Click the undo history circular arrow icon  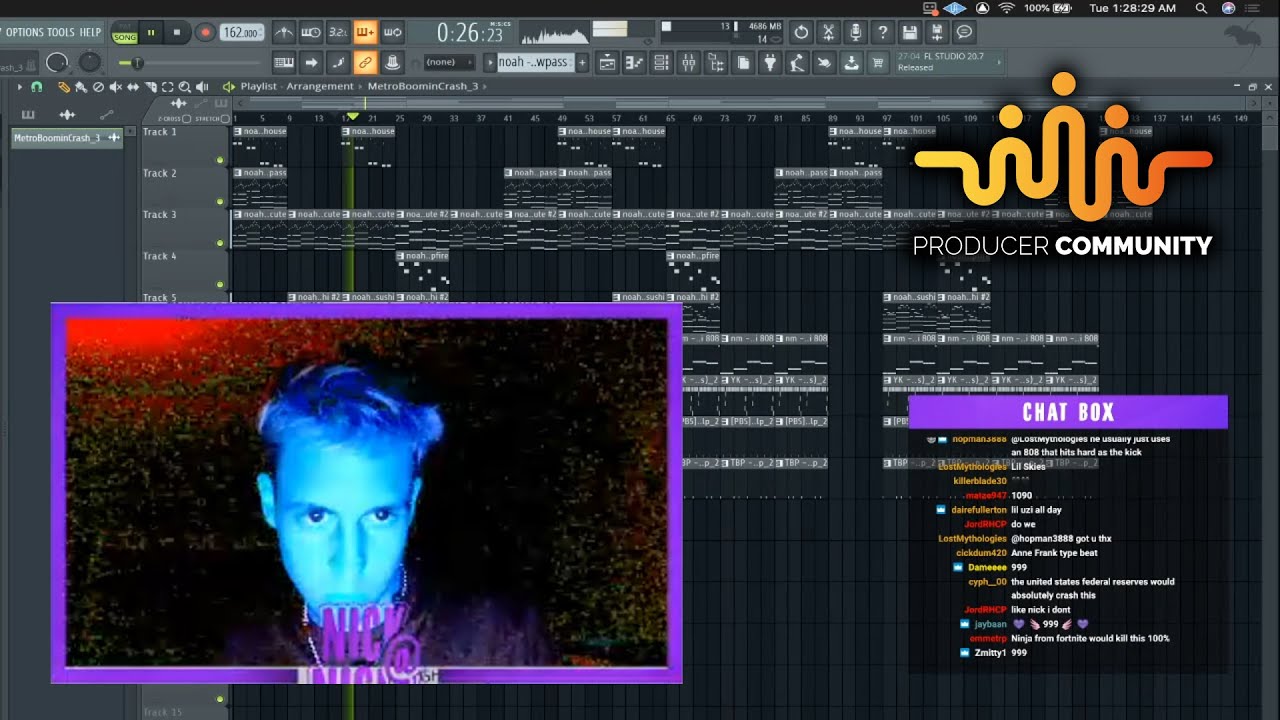pos(801,32)
